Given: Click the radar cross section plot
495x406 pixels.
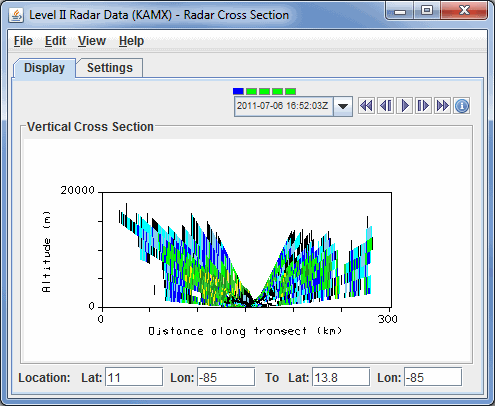Looking at the screenshot, I should (247, 250).
